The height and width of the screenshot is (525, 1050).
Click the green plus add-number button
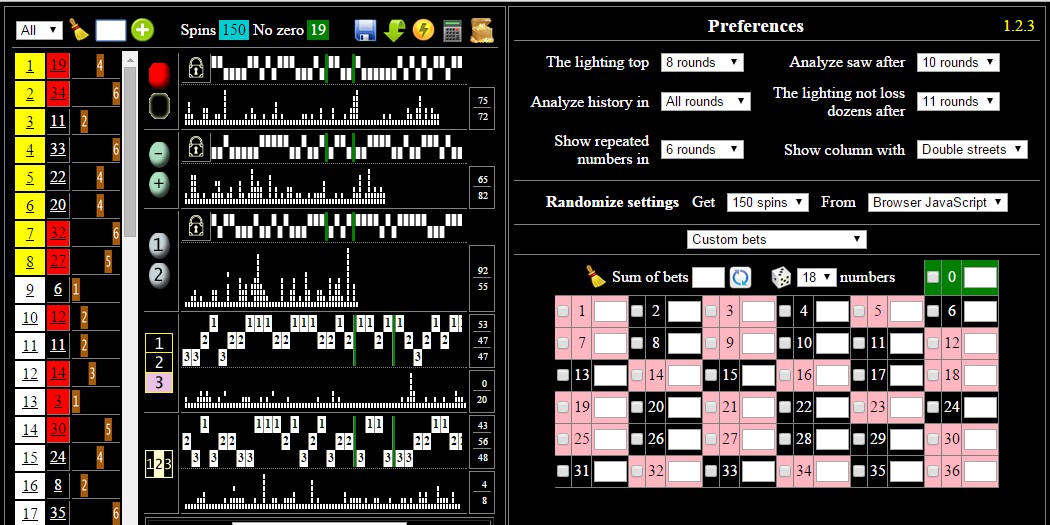point(142,29)
